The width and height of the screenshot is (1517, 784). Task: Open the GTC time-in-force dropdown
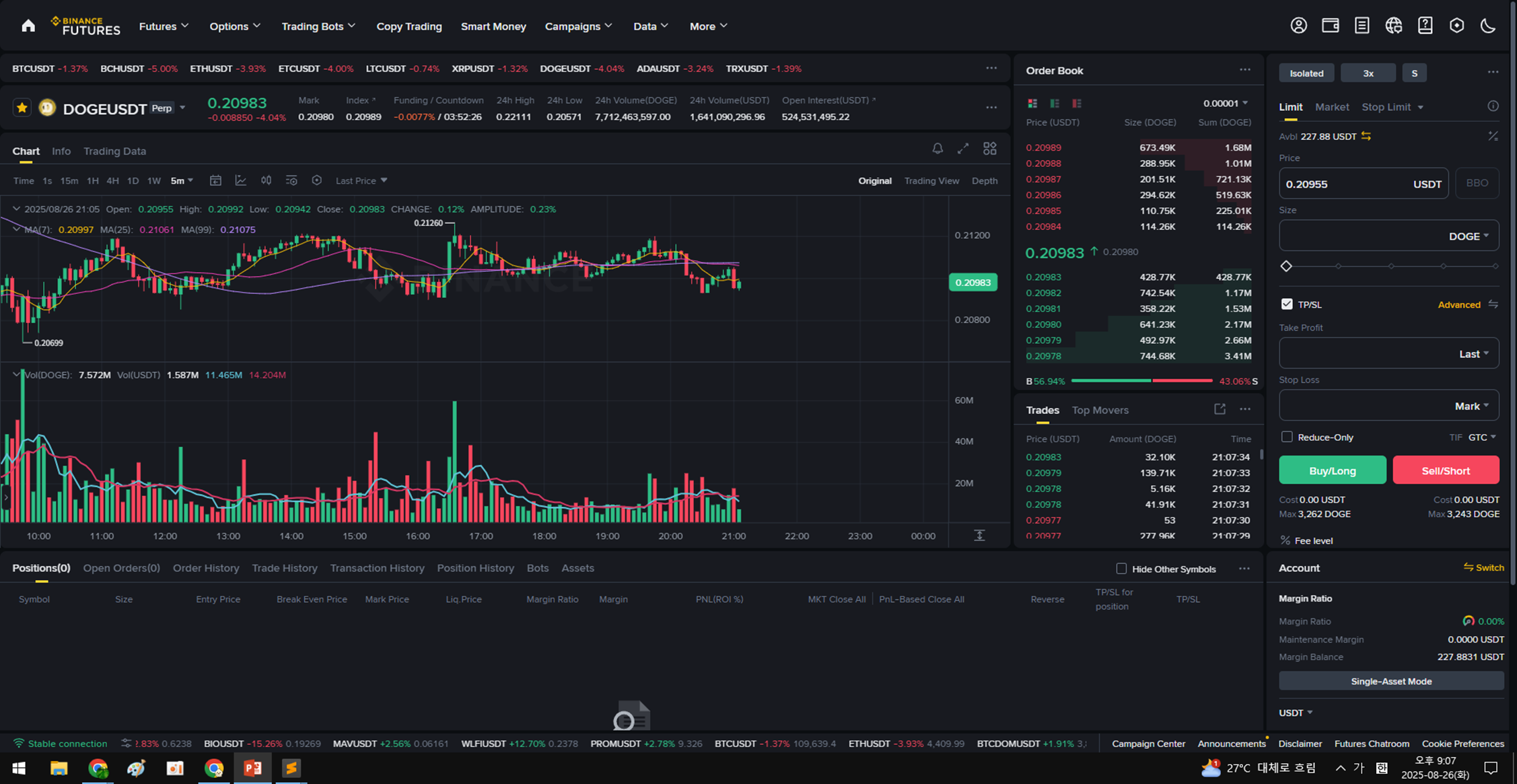pos(1482,437)
